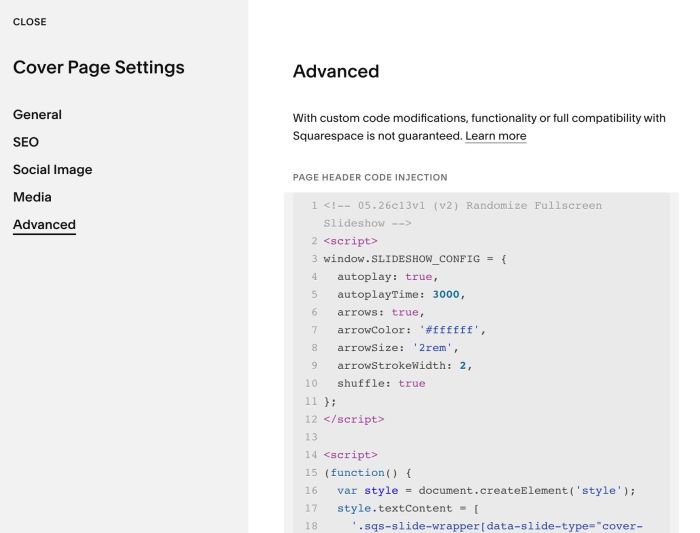Click the 'arrows: true' code line
Screen dimensions: 700x533
[380, 312]
